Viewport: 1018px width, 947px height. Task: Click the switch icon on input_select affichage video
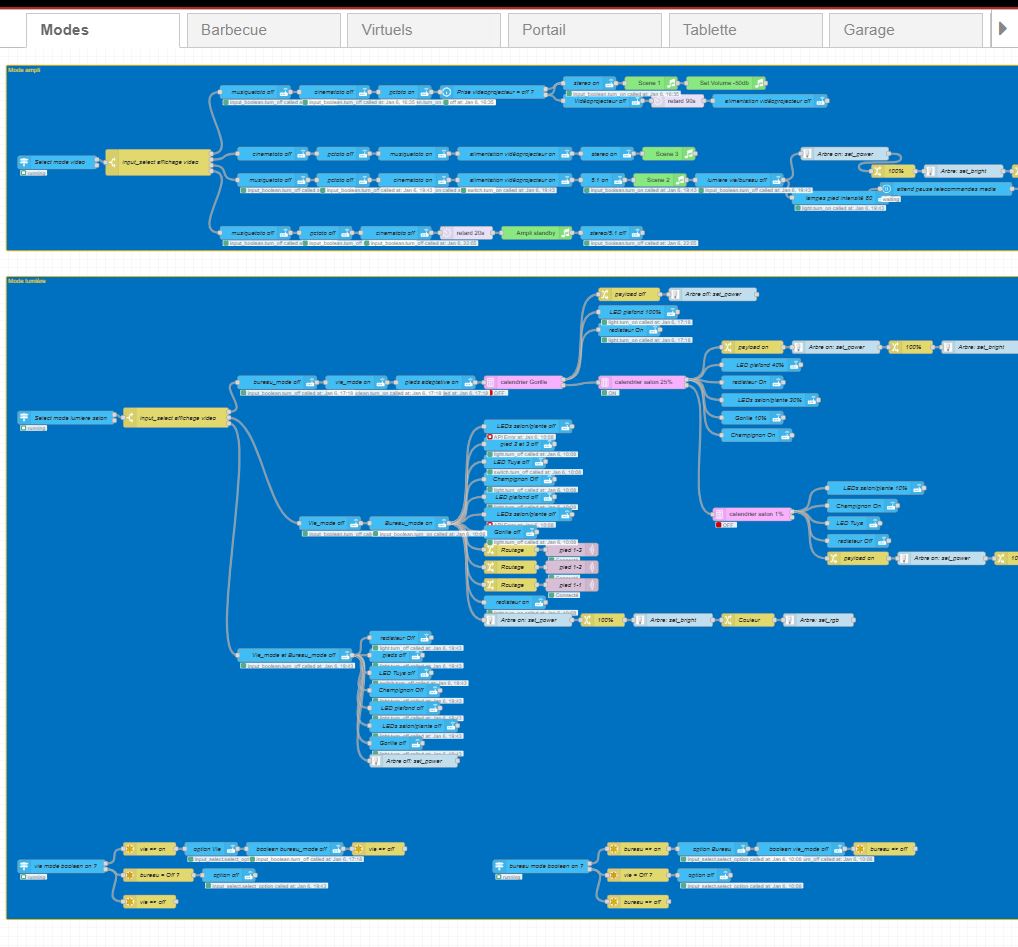point(112,162)
